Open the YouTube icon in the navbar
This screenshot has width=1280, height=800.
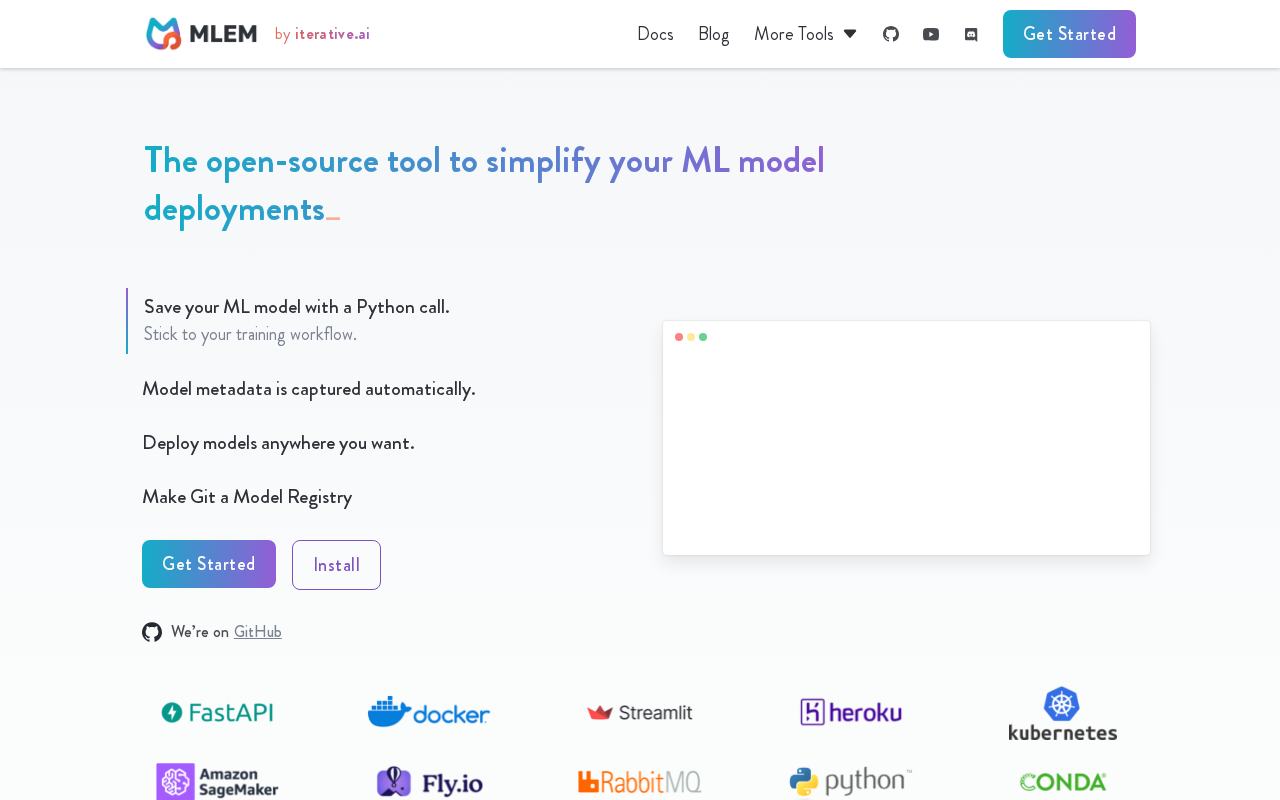931,34
